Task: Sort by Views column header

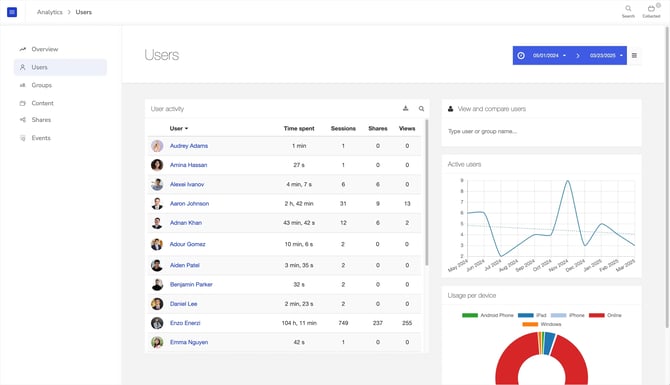Action: tap(407, 128)
